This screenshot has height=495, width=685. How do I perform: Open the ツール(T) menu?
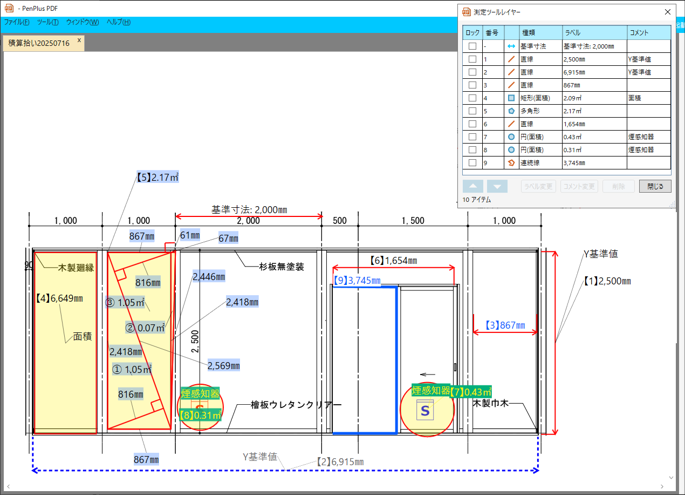(48, 22)
